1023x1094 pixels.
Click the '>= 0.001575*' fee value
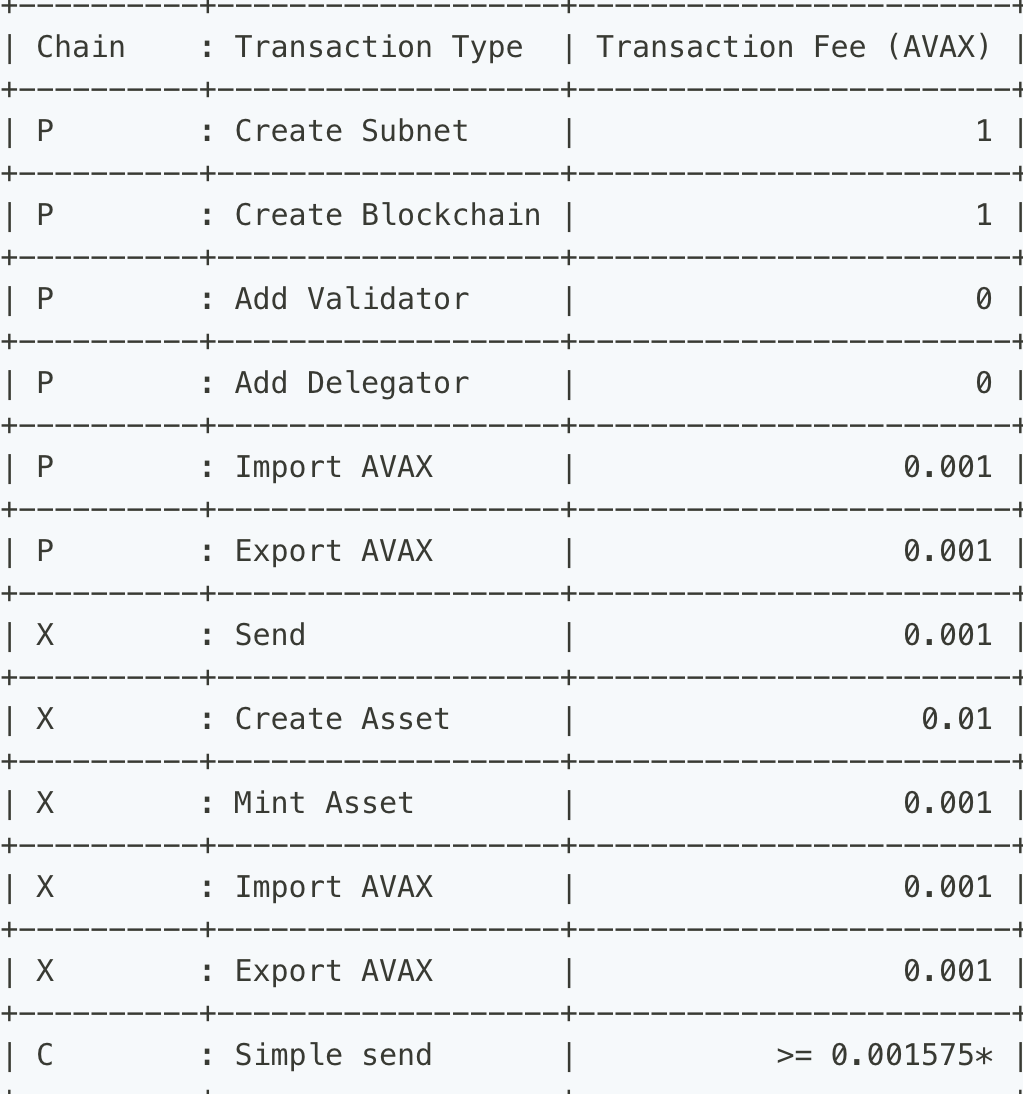pos(884,1055)
